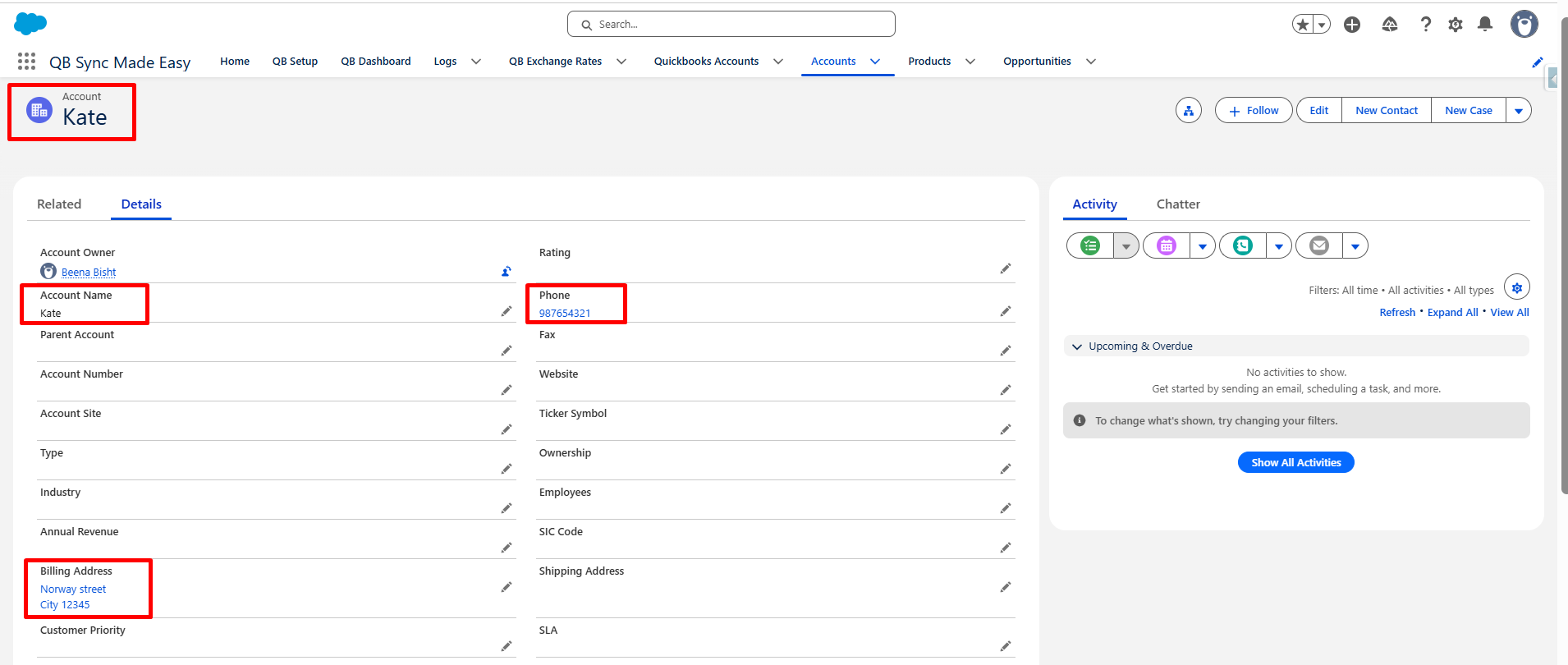Click the Show All Activities button
Image resolution: width=1568 pixels, height=665 pixels.
[1296, 462]
